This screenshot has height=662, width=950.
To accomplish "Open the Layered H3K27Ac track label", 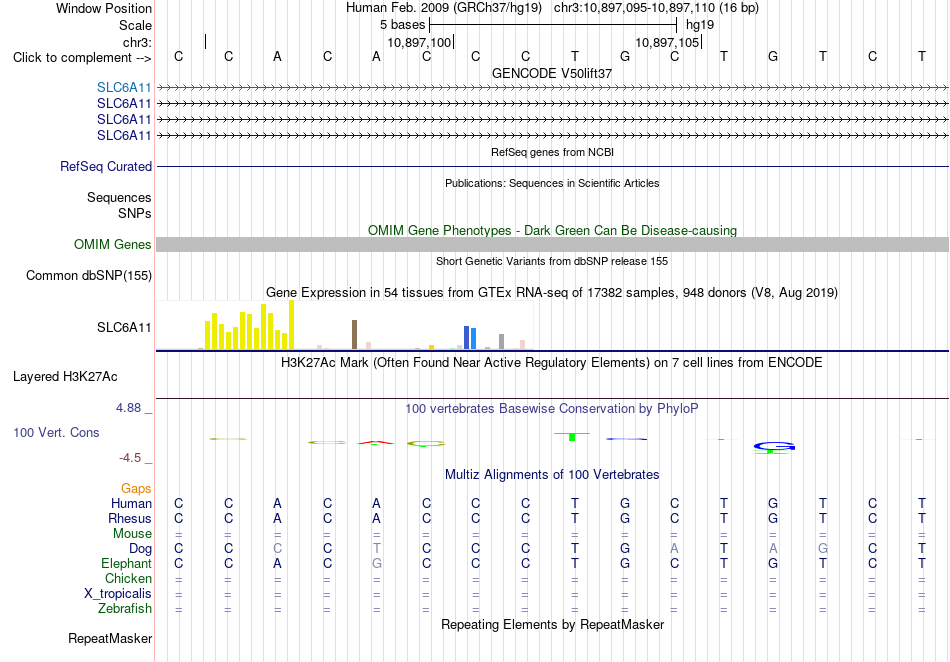I will (x=65, y=377).
